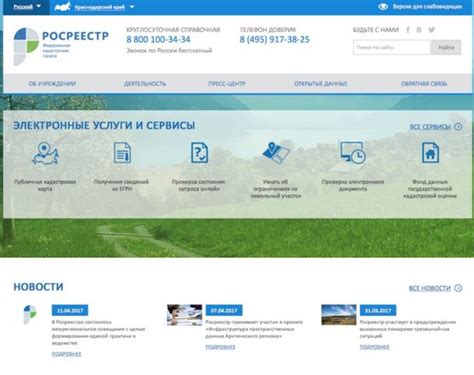The height and width of the screenshot is (375, 474).
Task: Open ПОДРОБНЕЕ link under 31.03.2017 news
Action: point(374,347)
